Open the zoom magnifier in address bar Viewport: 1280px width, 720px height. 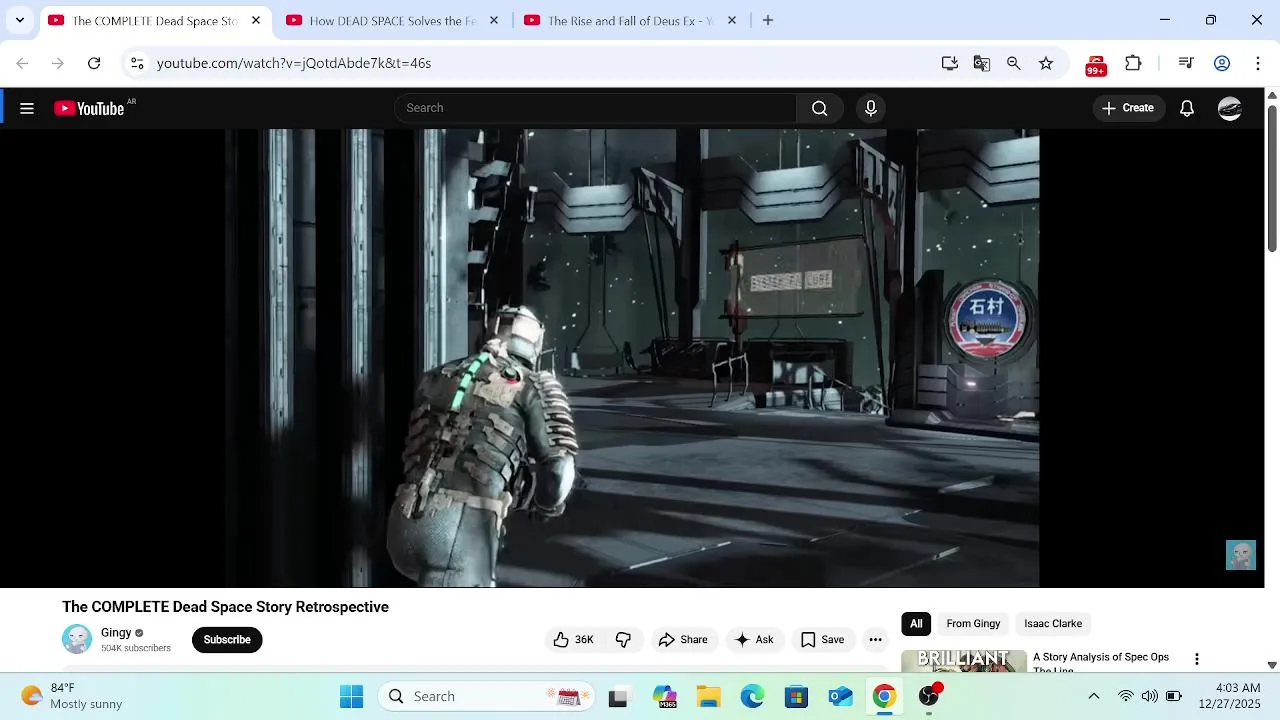[1014, 63]
